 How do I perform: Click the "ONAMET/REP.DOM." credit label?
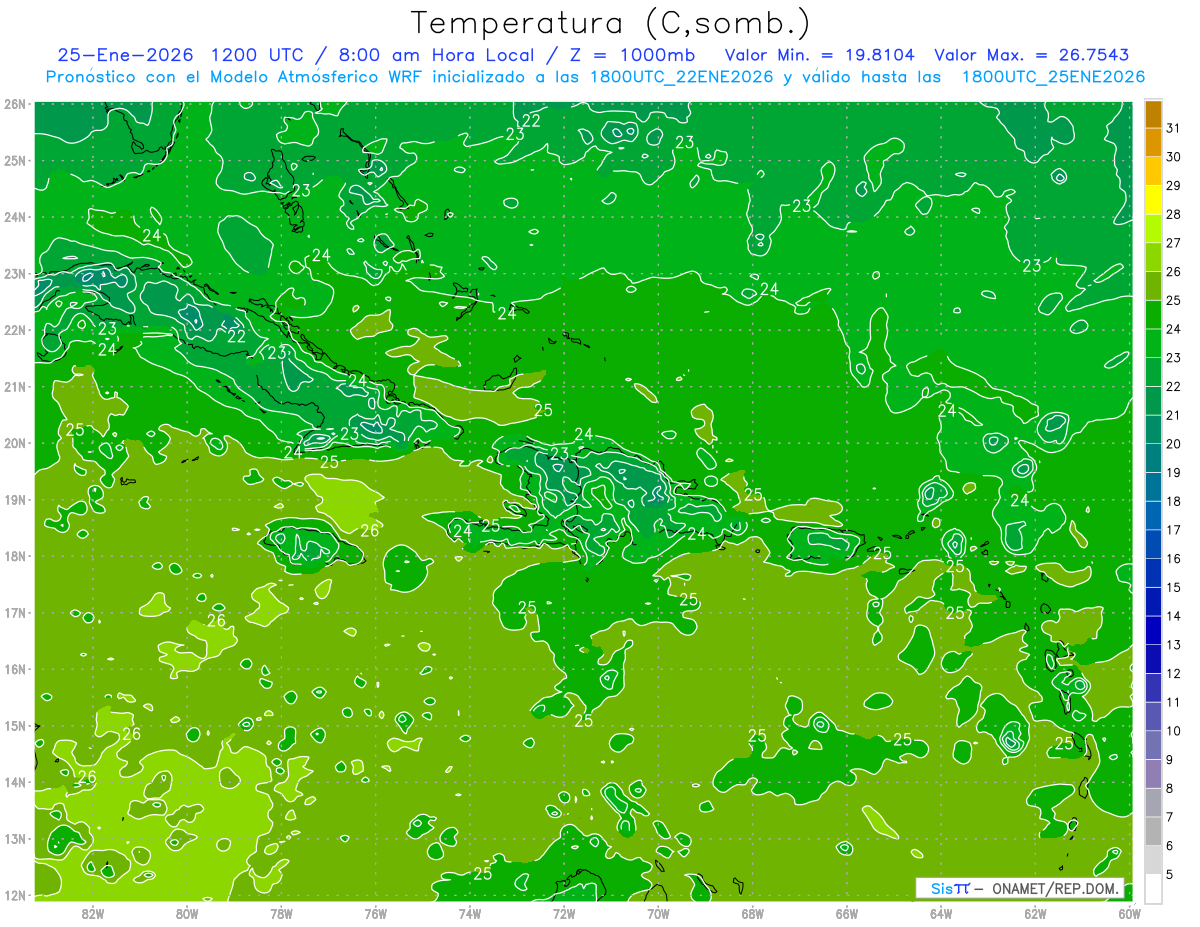click(1054, 888)
